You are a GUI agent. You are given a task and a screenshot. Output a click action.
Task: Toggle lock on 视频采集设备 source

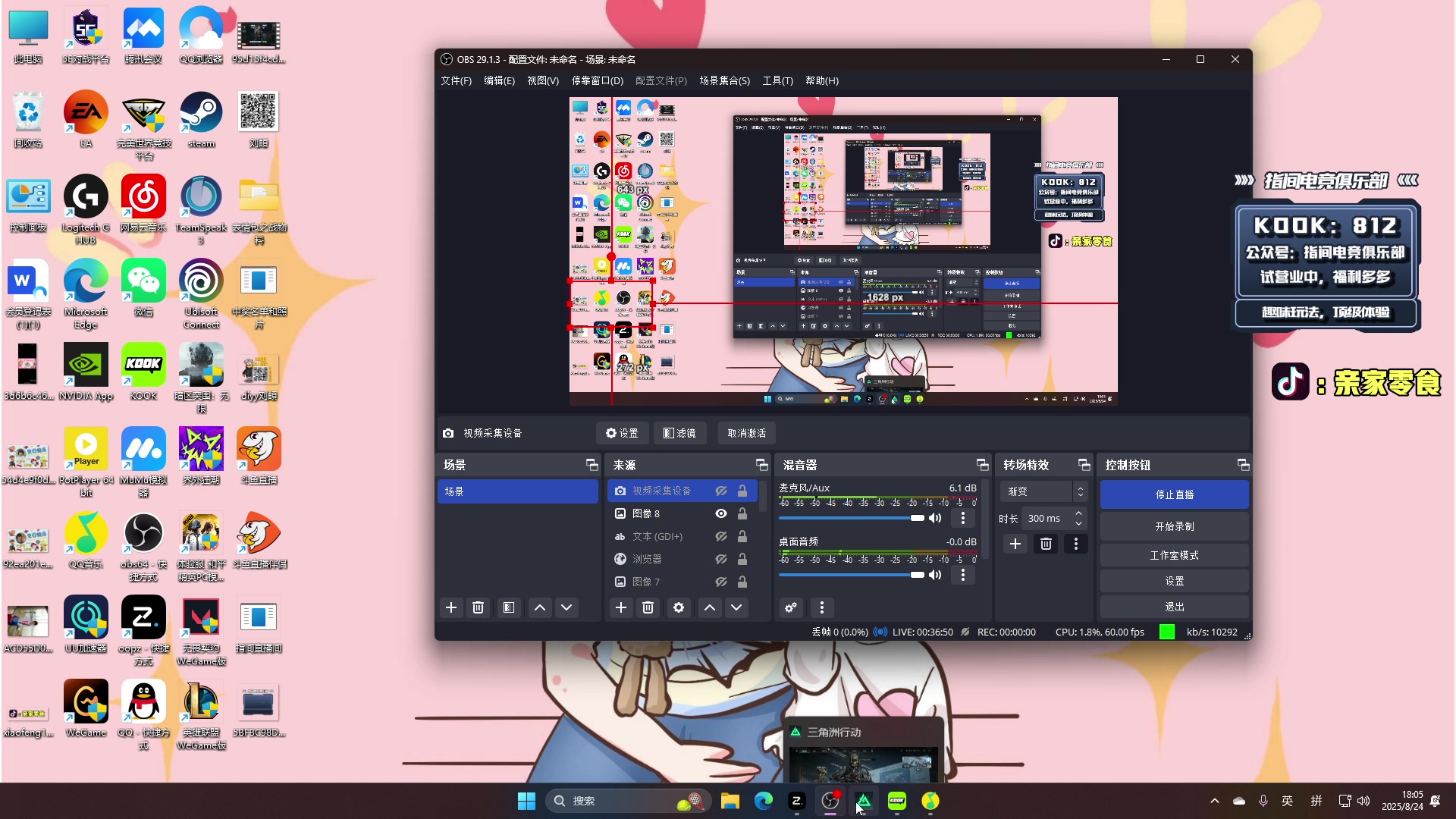click(x=742, y=491)
